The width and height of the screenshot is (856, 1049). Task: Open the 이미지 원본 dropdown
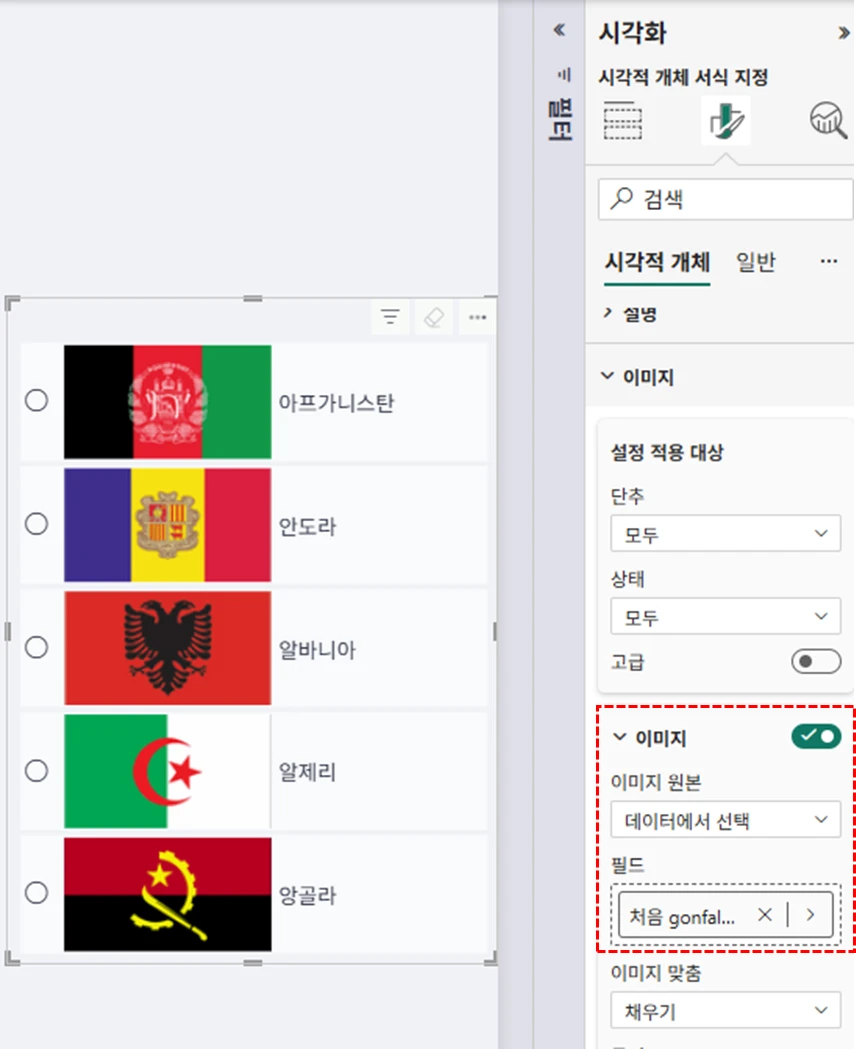[x=725, y=821]
